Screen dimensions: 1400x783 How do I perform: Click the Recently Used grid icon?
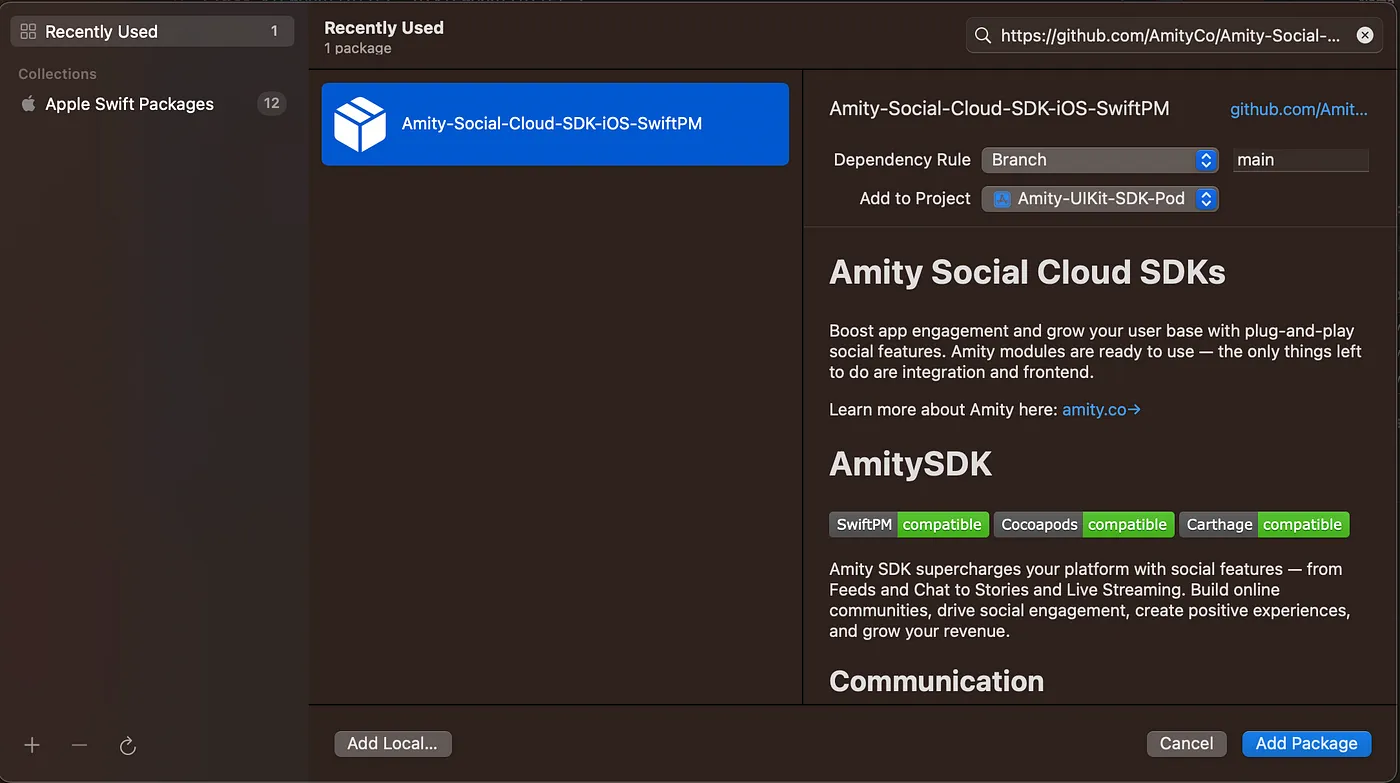click(x=28, y=31)
